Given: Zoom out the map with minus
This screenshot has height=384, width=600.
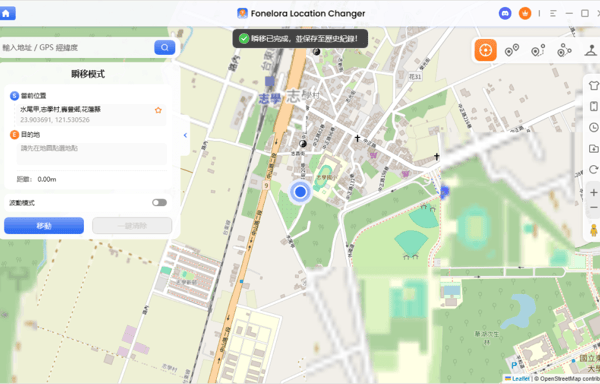Looking at the screenshot, I should point(594,208).
